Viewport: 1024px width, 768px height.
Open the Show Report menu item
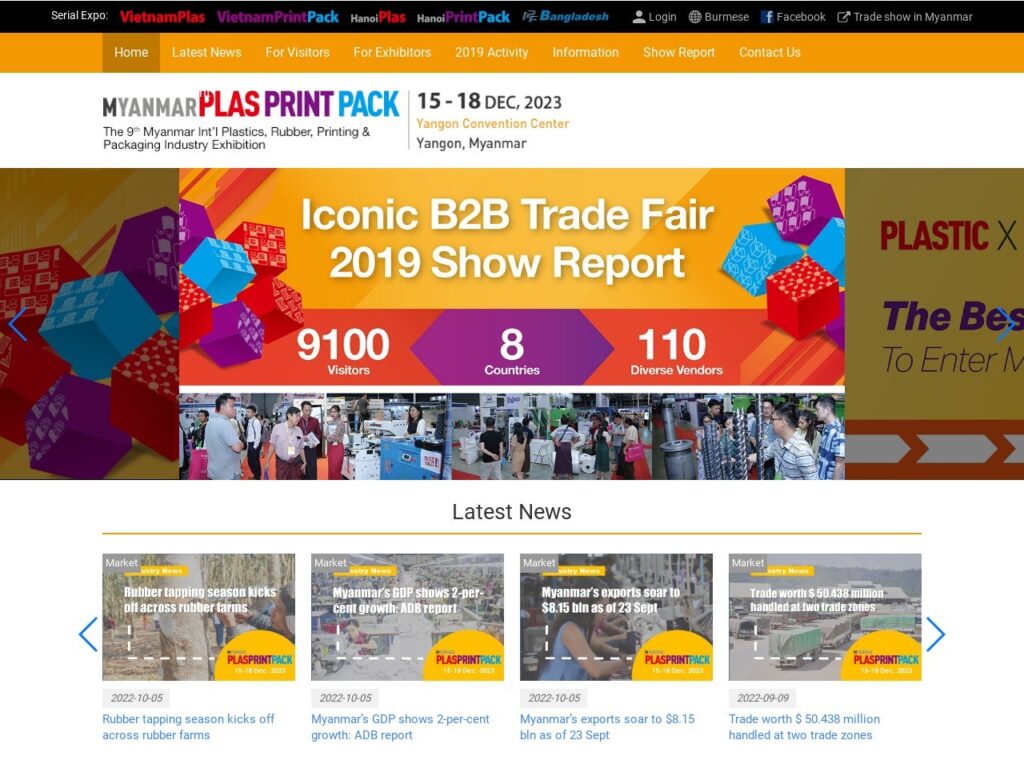pos(679,52)
